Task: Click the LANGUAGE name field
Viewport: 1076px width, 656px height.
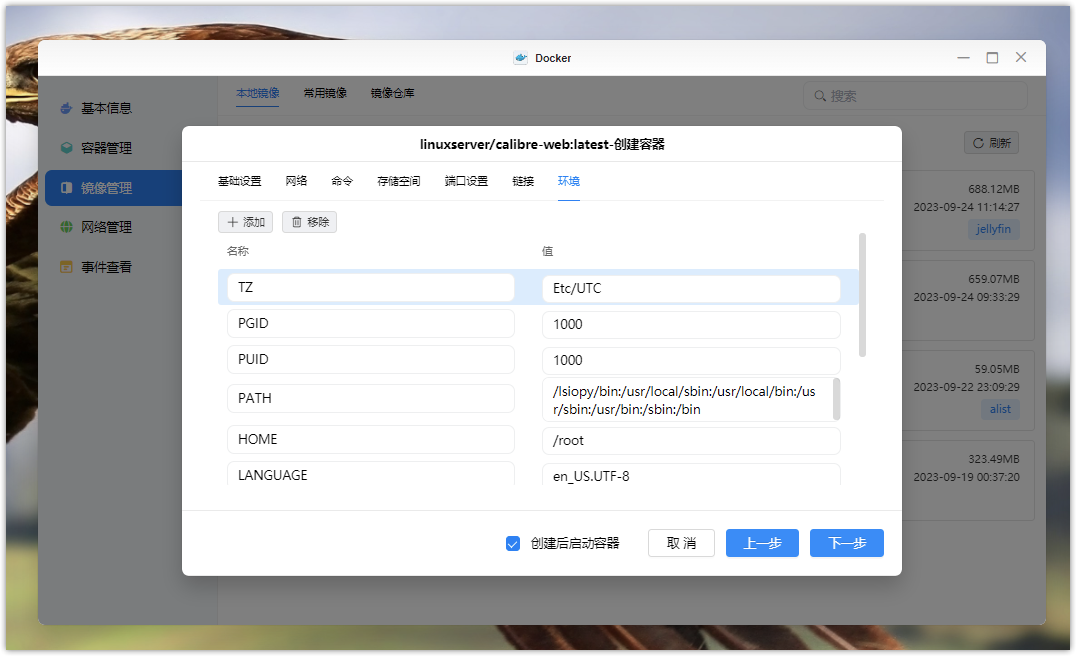Action: pyautogui.click(x=371, y=474)
